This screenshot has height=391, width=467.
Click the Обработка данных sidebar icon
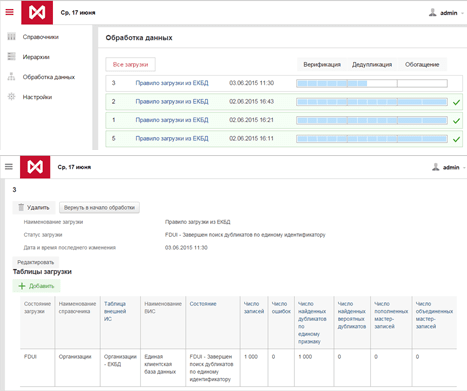click(12, 77)
